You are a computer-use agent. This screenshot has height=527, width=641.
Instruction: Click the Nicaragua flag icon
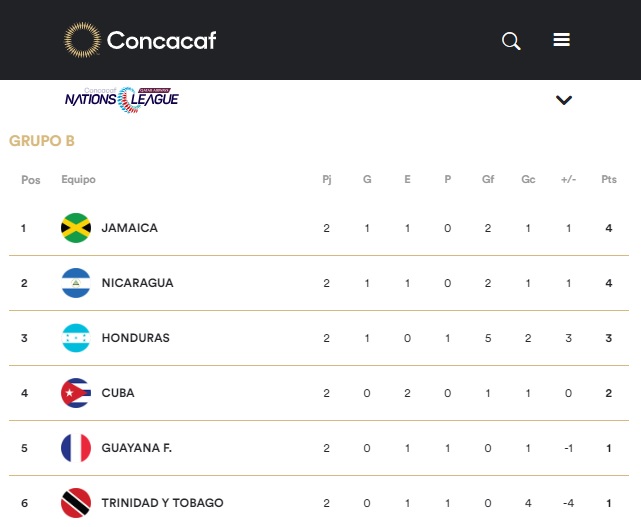(x=76, y=283)
